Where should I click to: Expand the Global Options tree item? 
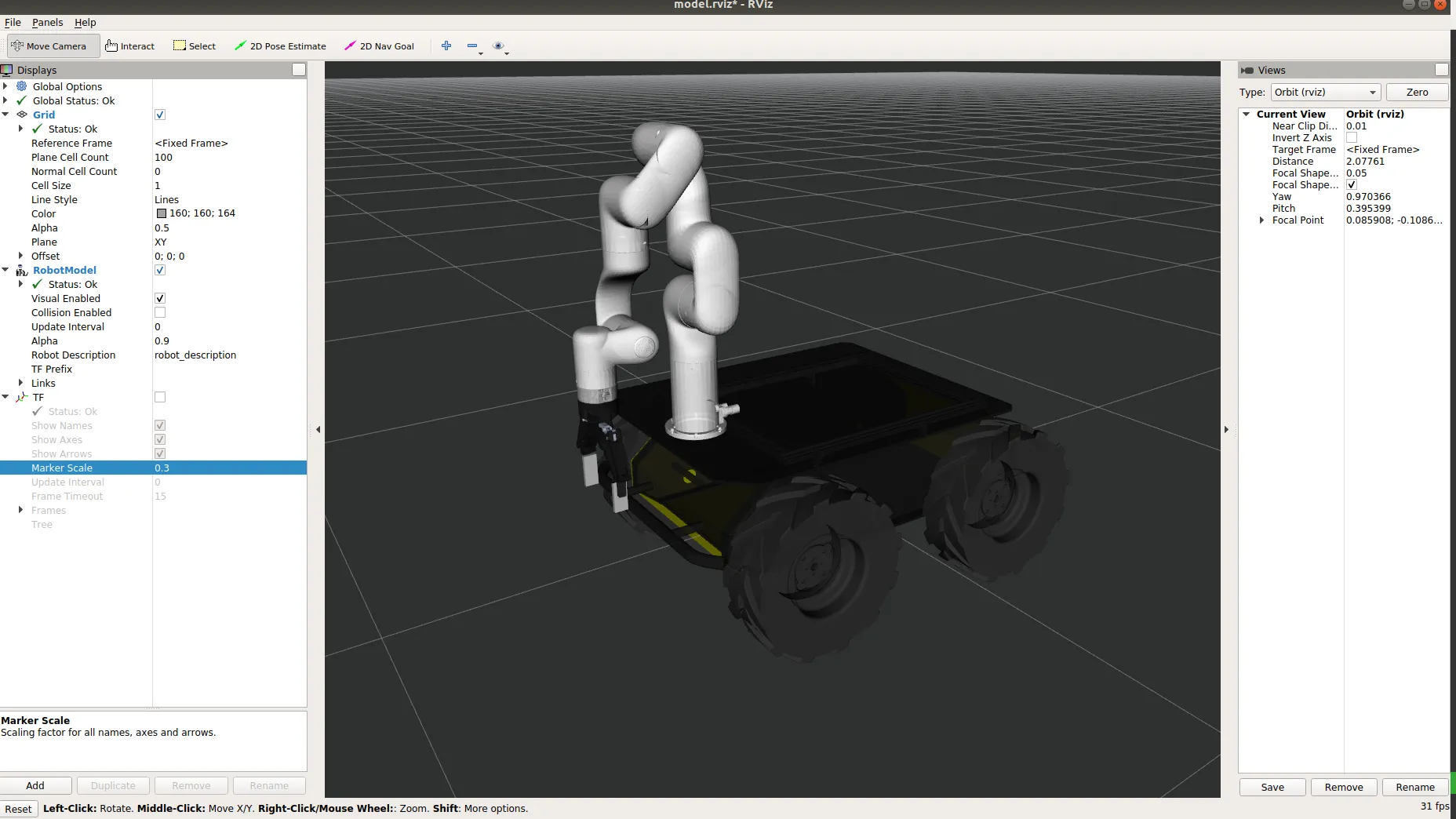6,87
